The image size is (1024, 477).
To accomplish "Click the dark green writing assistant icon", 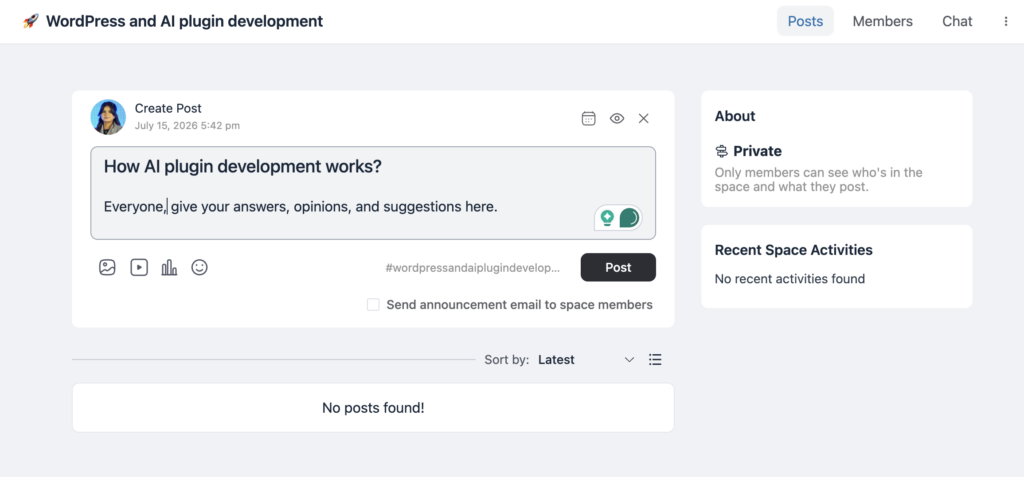I will pyautogui.click(x=629, y=218).
